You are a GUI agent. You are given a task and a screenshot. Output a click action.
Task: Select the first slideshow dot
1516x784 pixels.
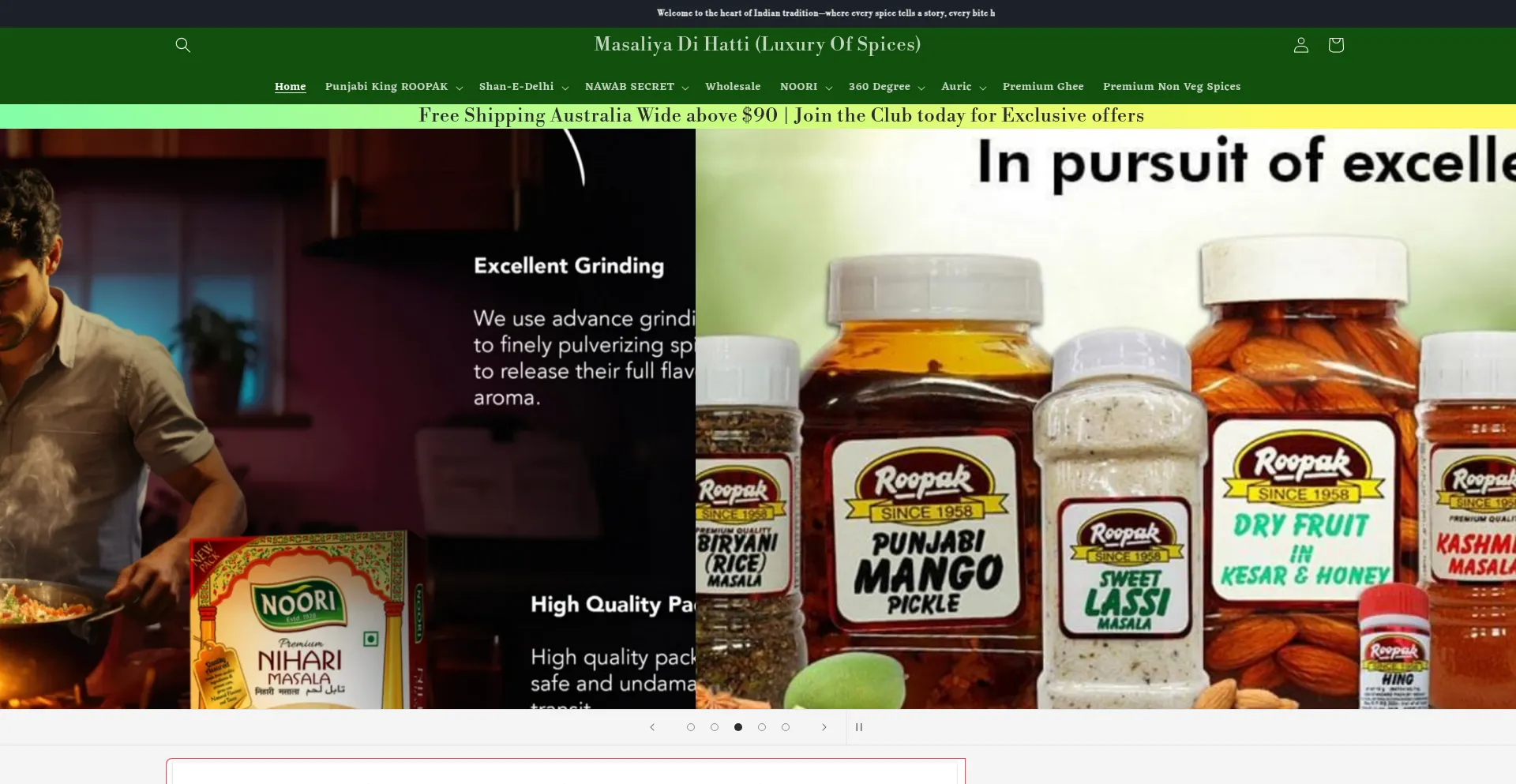[x=691, y=727]
